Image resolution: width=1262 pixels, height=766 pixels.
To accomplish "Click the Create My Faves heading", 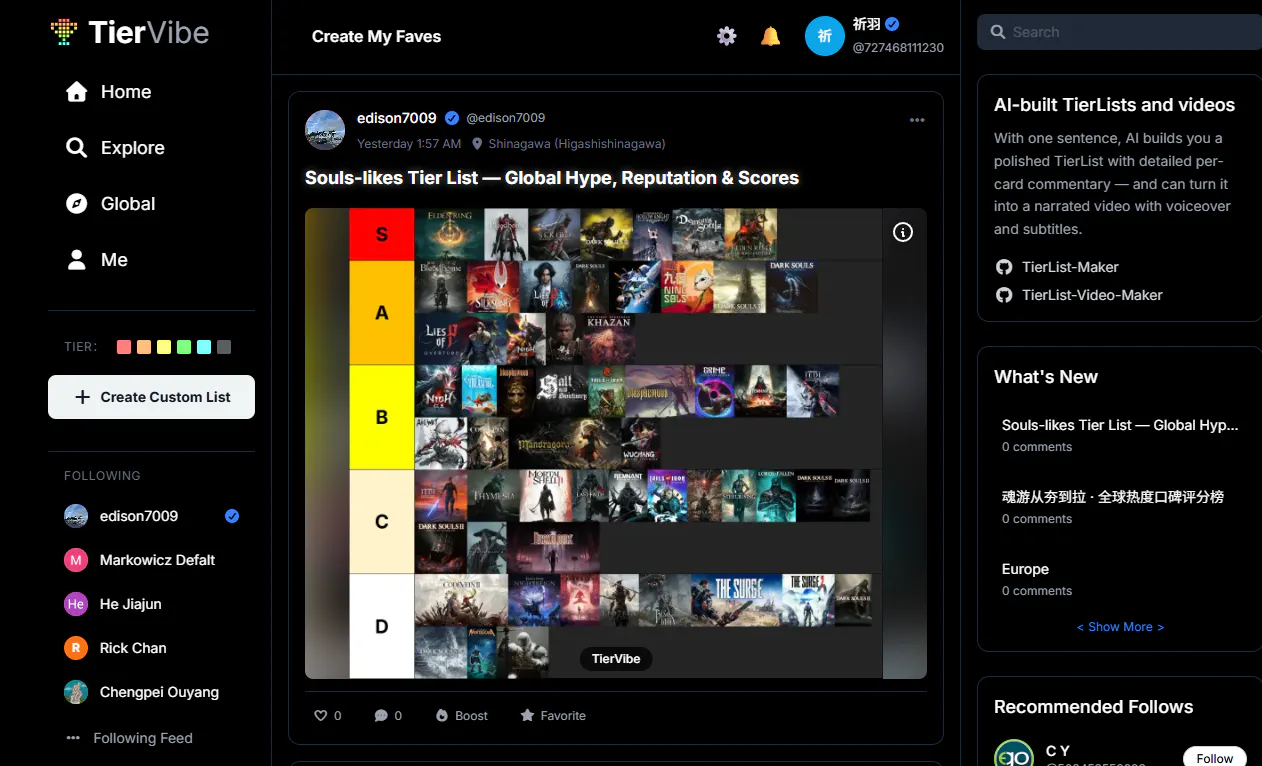I will click(376, 36).
